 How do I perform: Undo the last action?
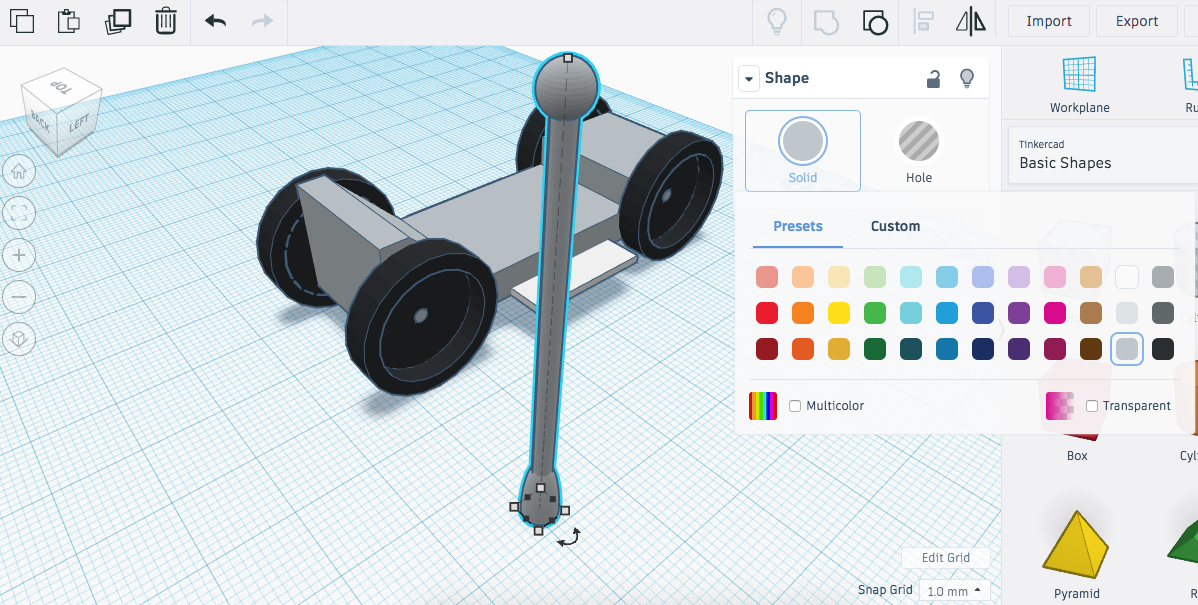[x=215, y=21]
